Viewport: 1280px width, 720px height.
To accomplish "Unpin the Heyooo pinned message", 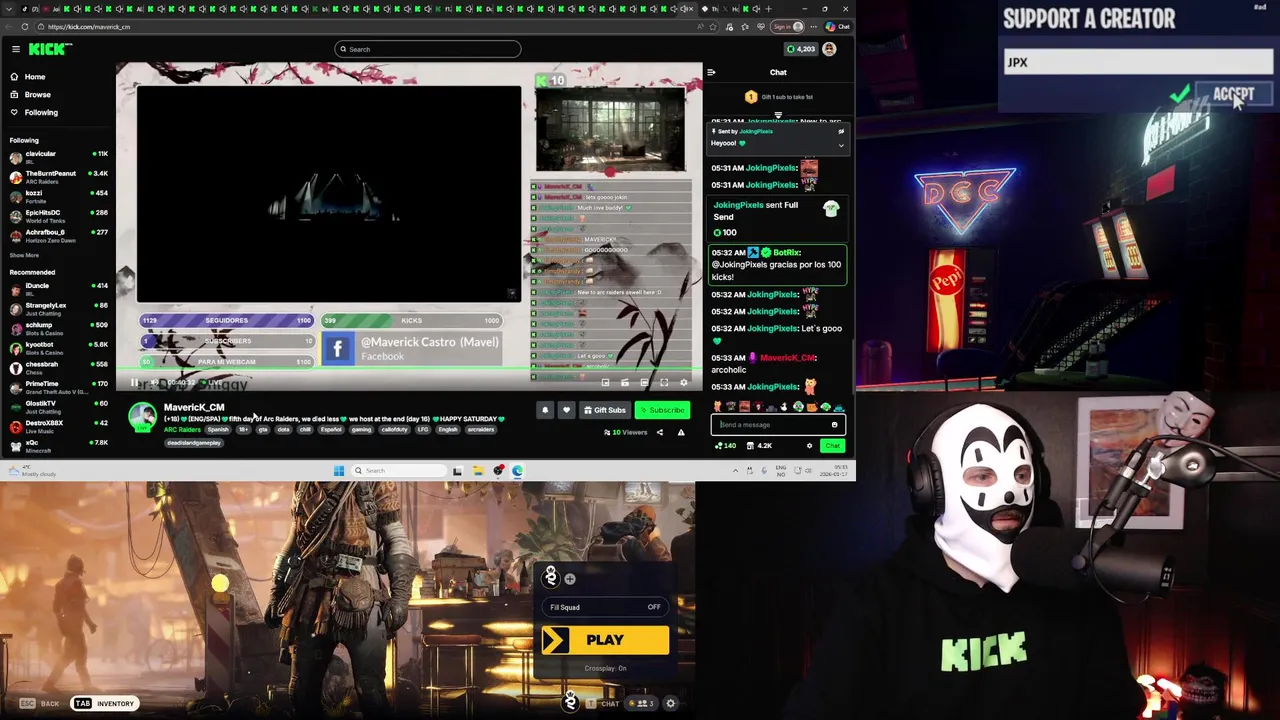I will click(841, 131).
